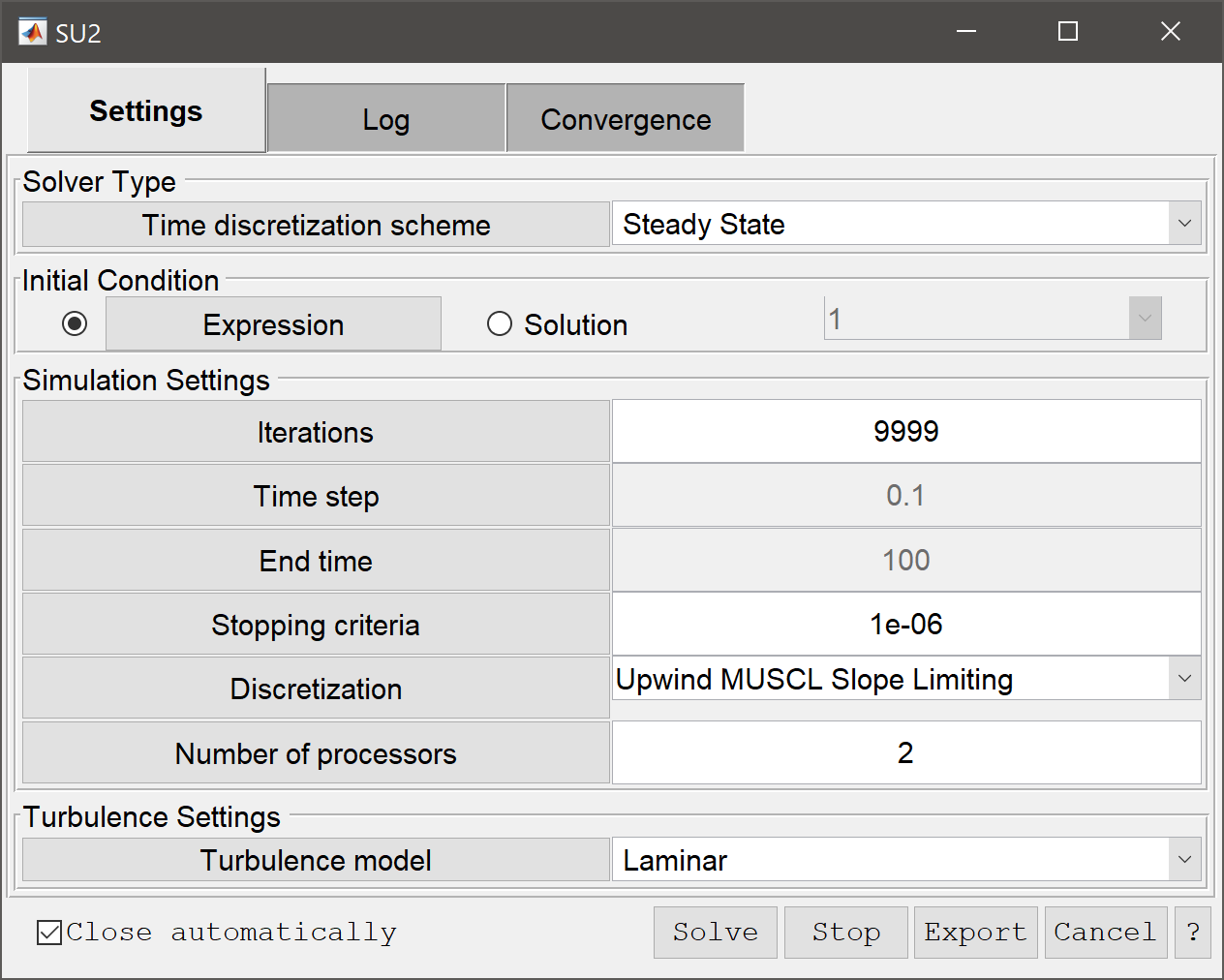Click the Cancel button
This screenshot has width=1224, height=980.
tap(1106, 933)
